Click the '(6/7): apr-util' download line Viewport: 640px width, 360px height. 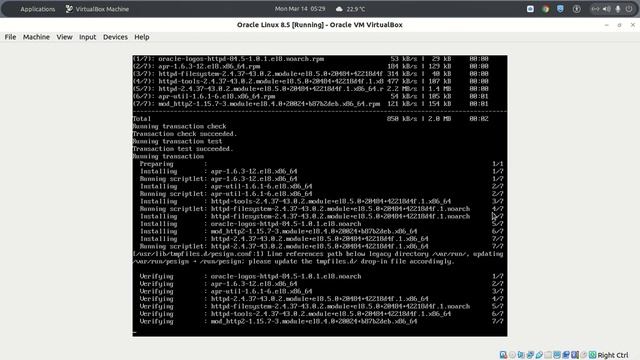(310, 96)
